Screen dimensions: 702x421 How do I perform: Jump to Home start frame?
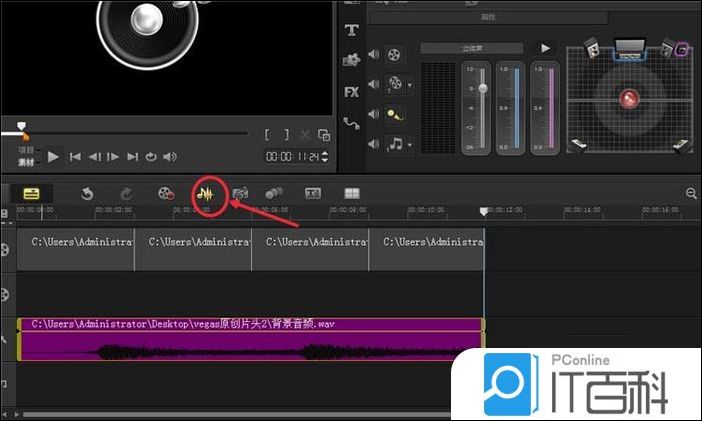click(75, 157)
